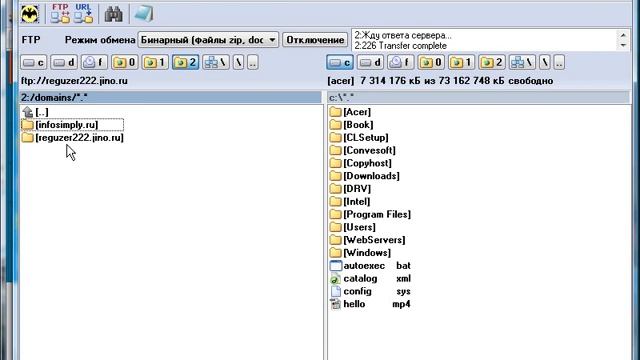The height and width of the screenshot is (360, 640).
Task: Select the [reguzer222.jino.ru] folder
Action: (73, 138)
